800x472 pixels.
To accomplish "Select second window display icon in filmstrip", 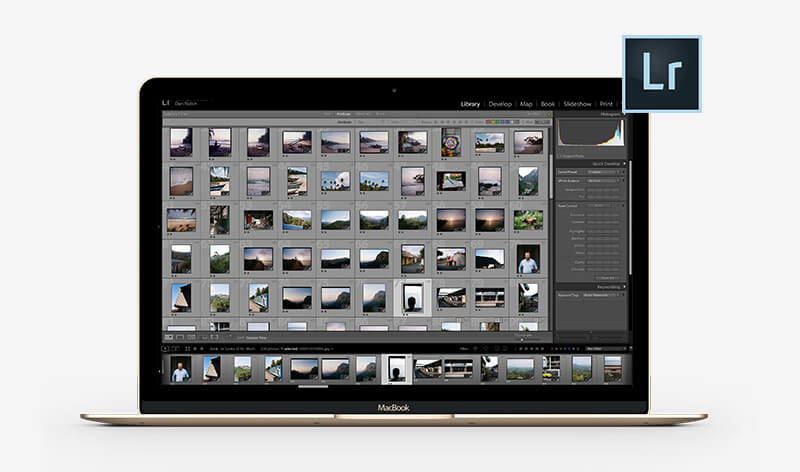I will tap(175, 349).
